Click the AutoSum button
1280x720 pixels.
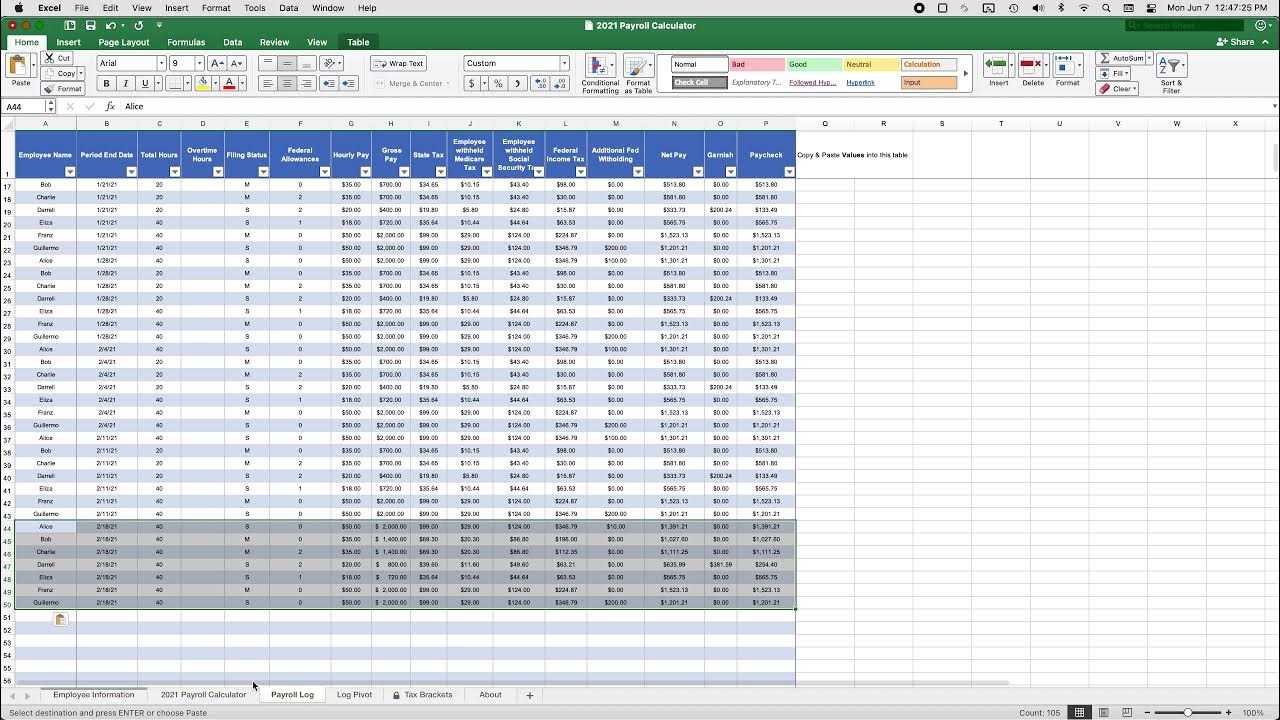(1120, 58)
